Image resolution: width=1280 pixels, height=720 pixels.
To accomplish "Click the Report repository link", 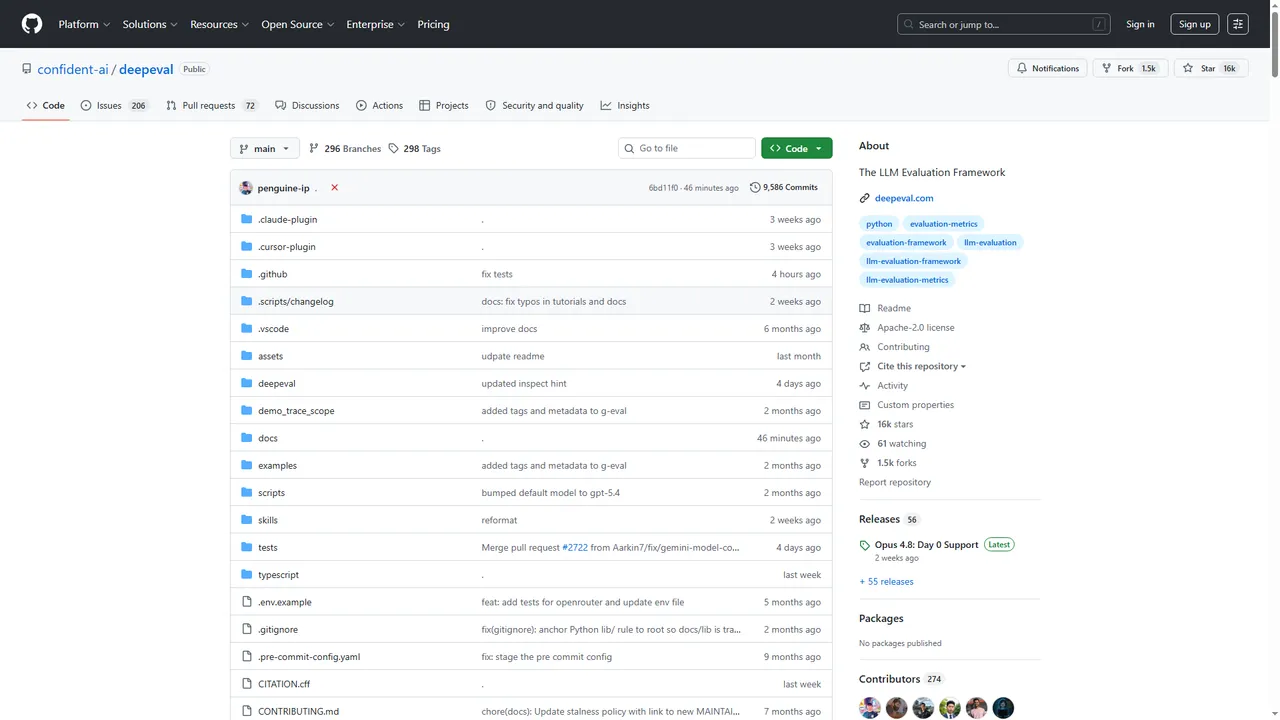I will [x=895, y=482].
